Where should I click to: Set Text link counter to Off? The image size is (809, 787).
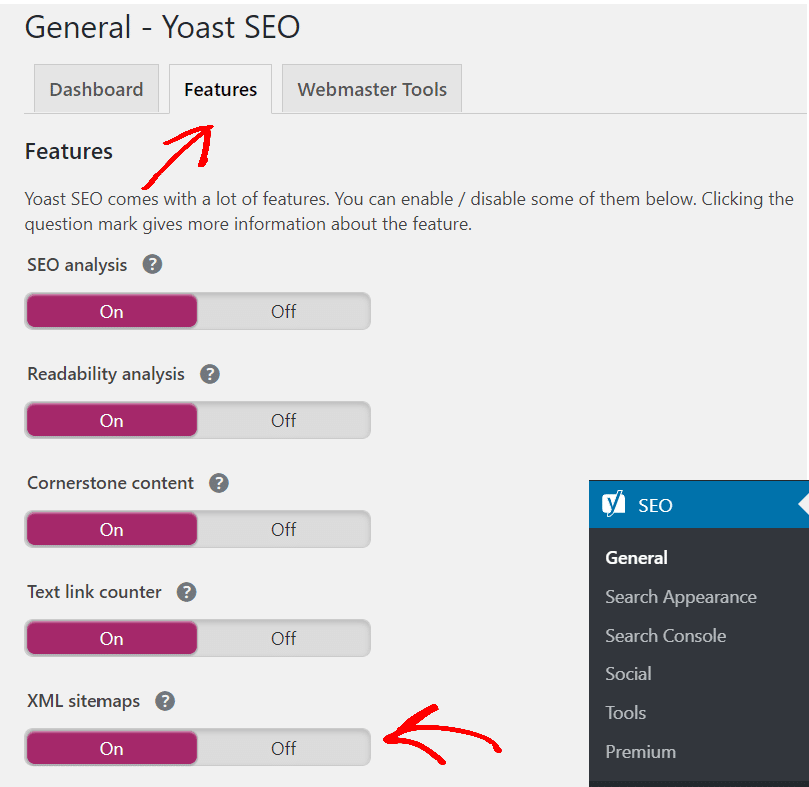[x=283, y=638]
